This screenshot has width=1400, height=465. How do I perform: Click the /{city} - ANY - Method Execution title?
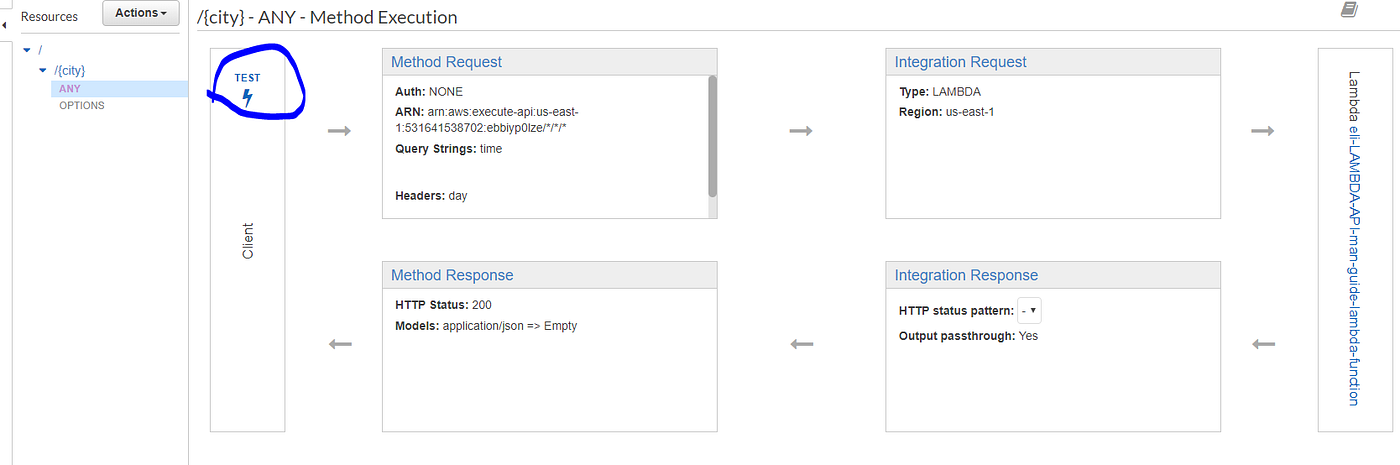click(x=327, y=17)
